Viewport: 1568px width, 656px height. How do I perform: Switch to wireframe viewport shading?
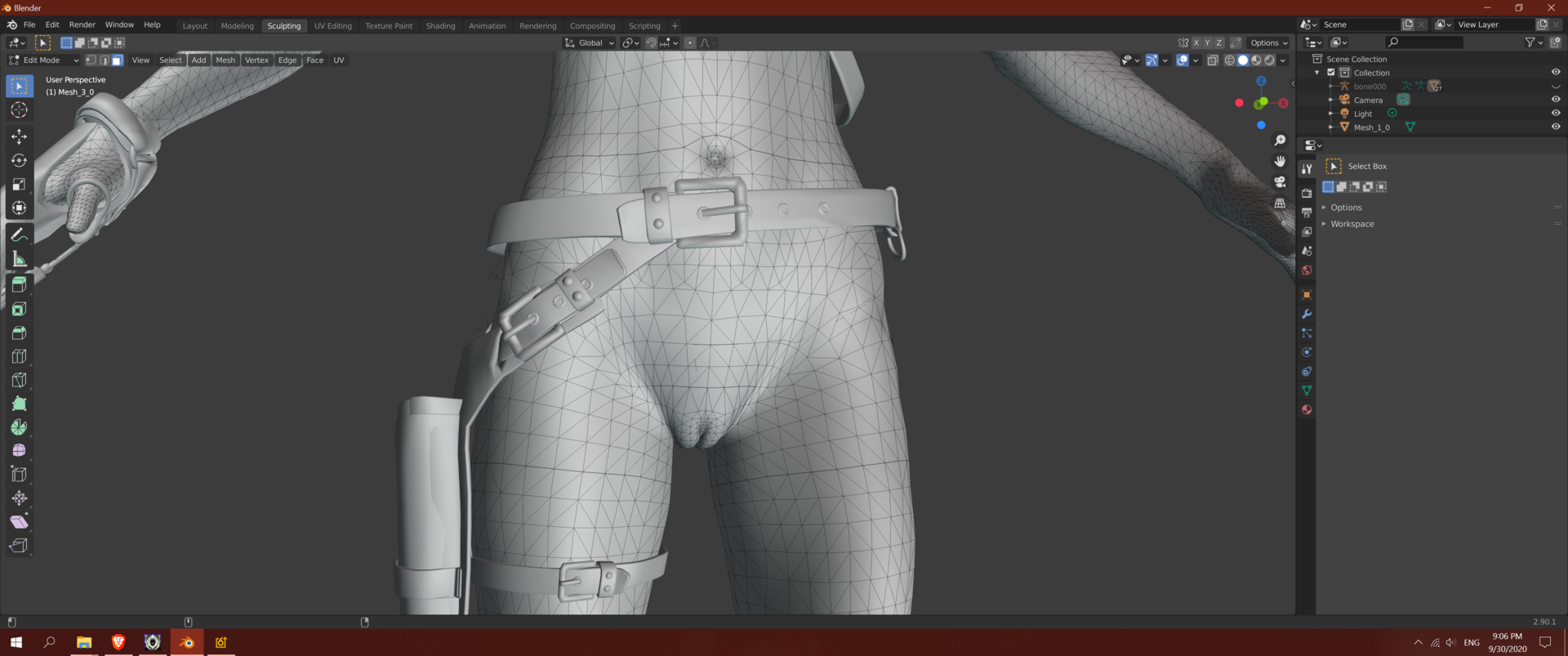click(x=1229, y=60)
